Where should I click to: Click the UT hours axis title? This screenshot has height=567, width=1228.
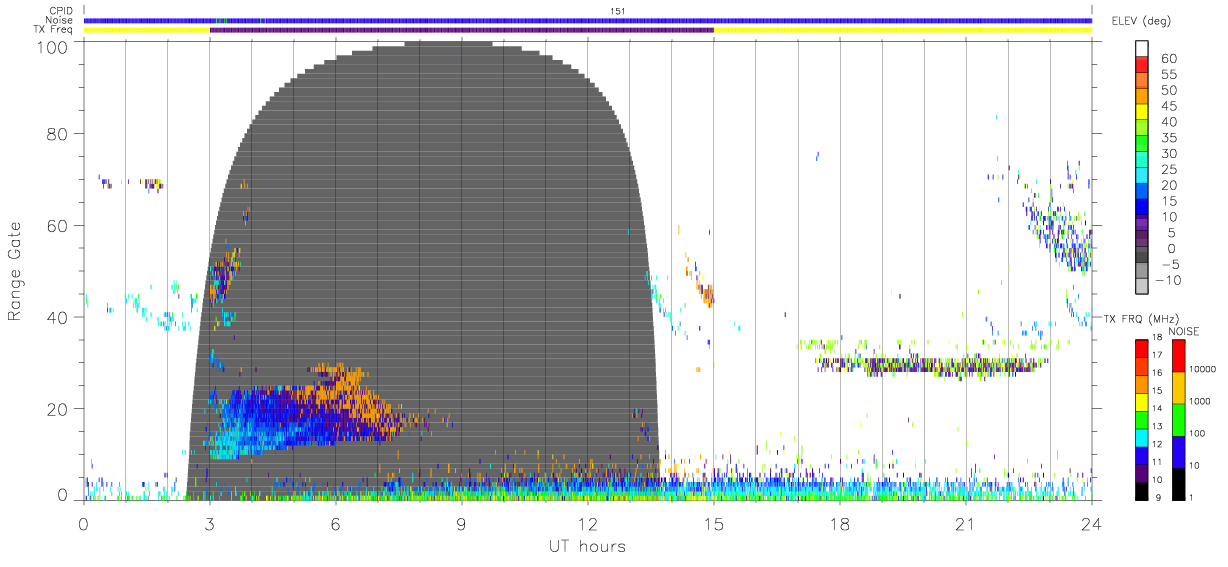pyautogui.click(x=586, y=546)
